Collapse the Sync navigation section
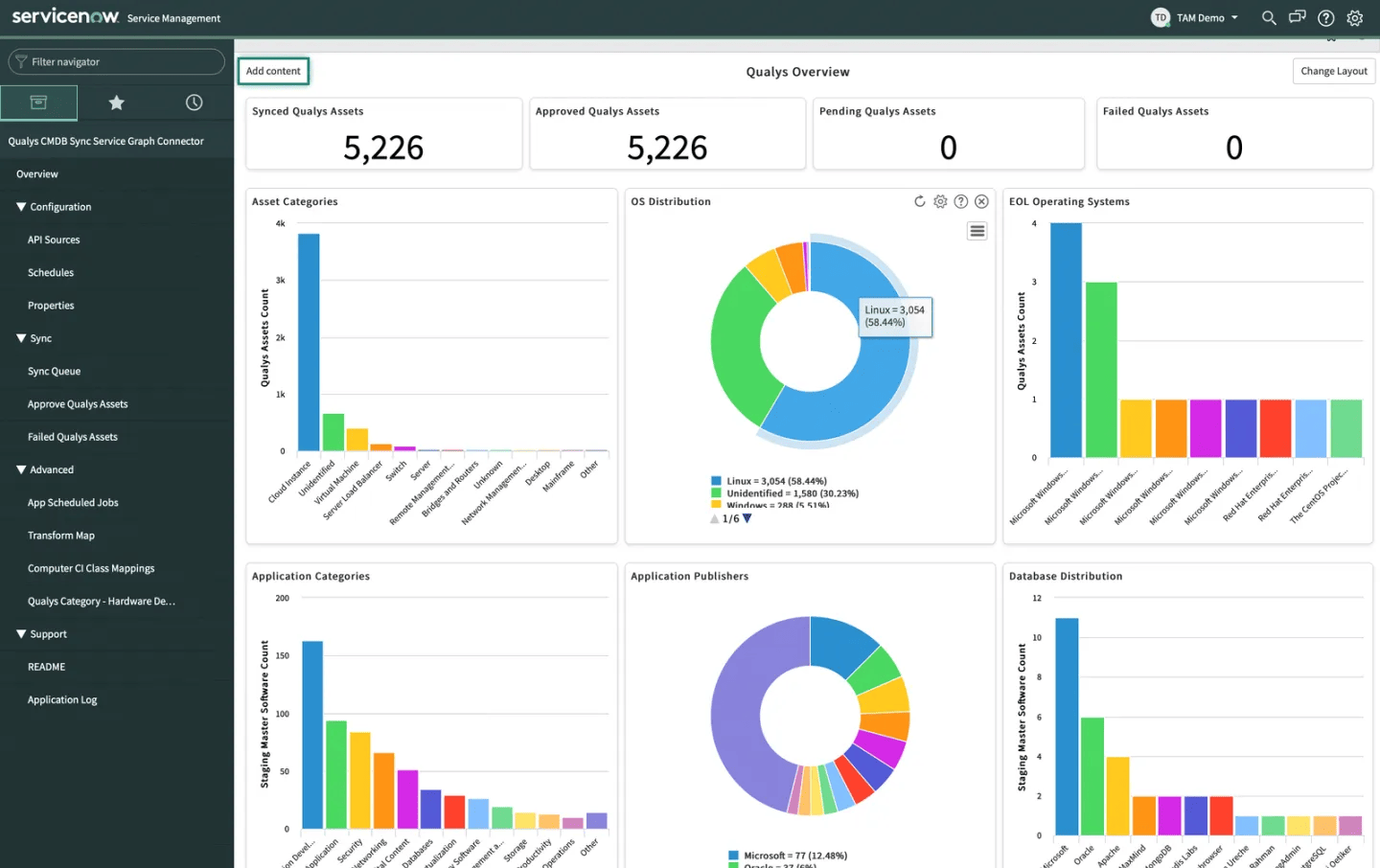1380x868 pixels. (21, 338)
